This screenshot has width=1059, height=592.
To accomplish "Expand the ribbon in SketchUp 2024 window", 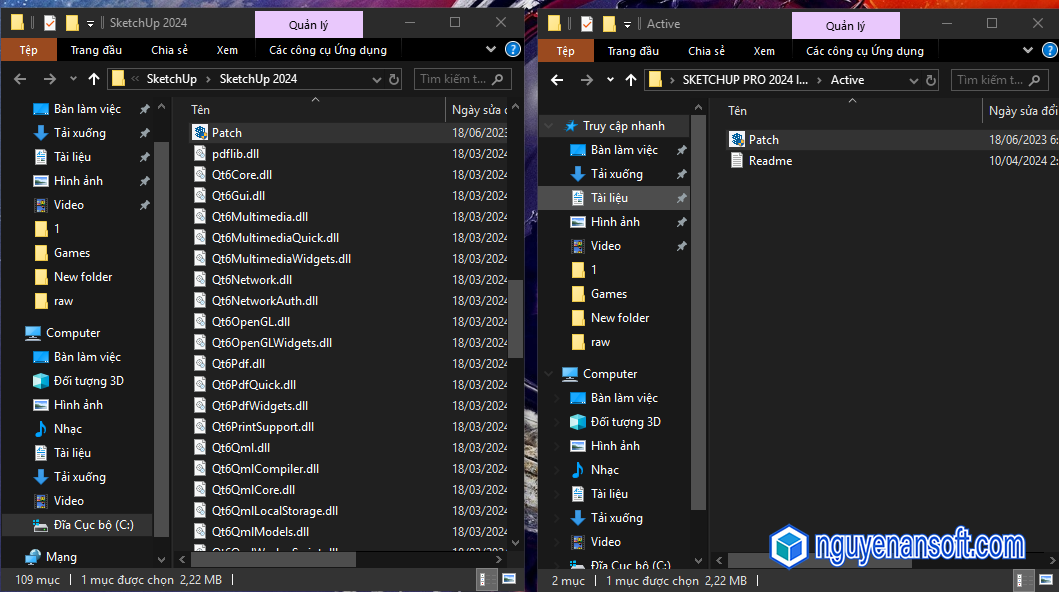I will coord(491,49).
